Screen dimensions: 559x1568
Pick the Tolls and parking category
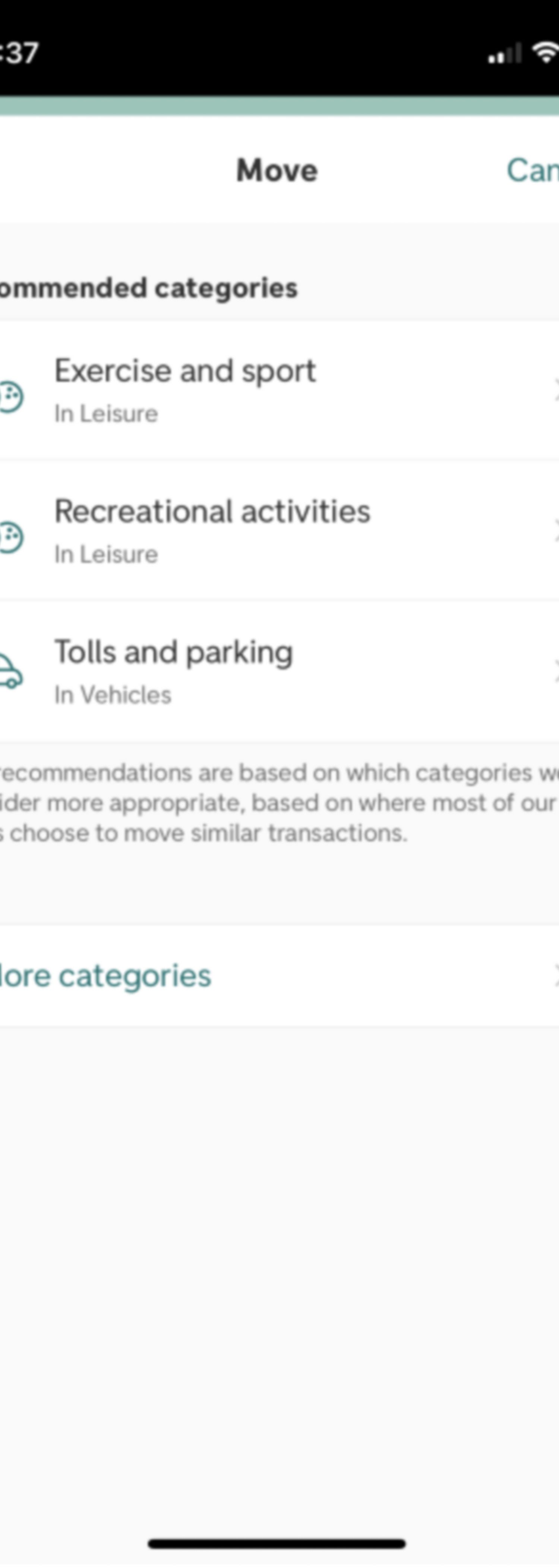click(279, 671)
